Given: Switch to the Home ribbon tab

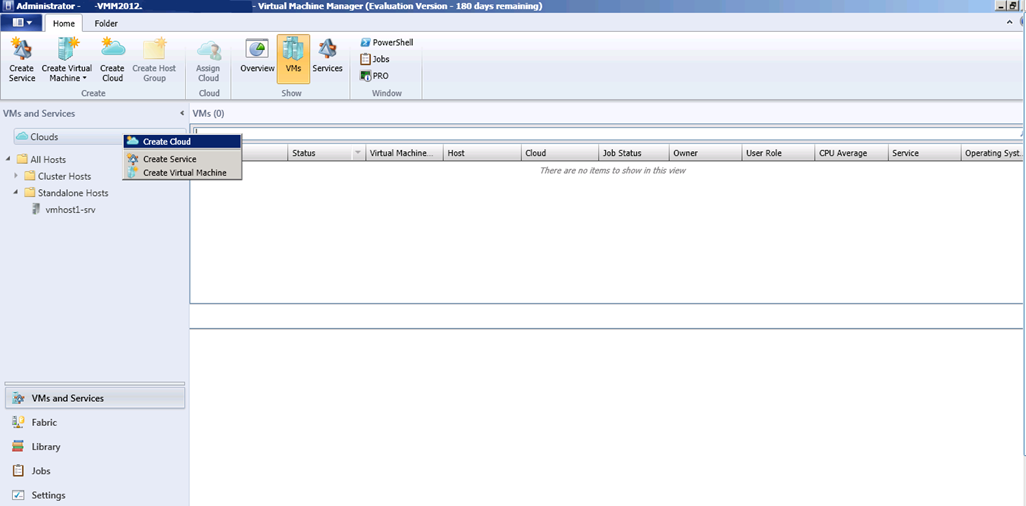Looking at the screenshot, I should [63, 24].
